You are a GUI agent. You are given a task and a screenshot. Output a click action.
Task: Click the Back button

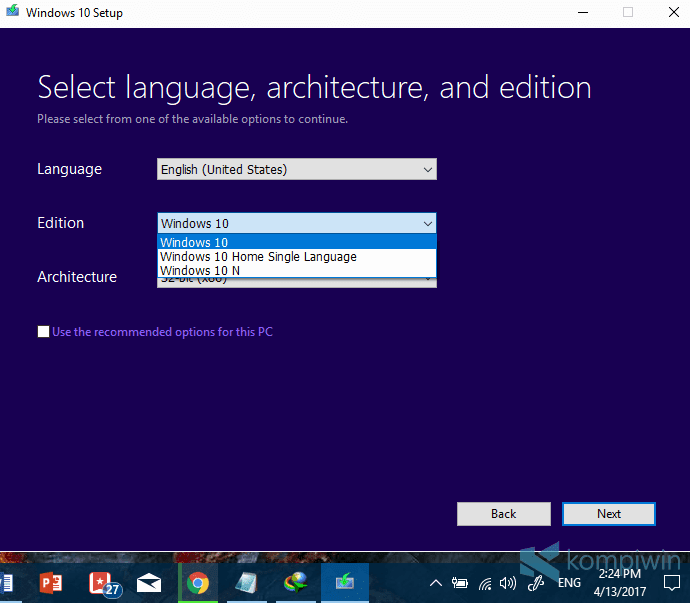503,514
